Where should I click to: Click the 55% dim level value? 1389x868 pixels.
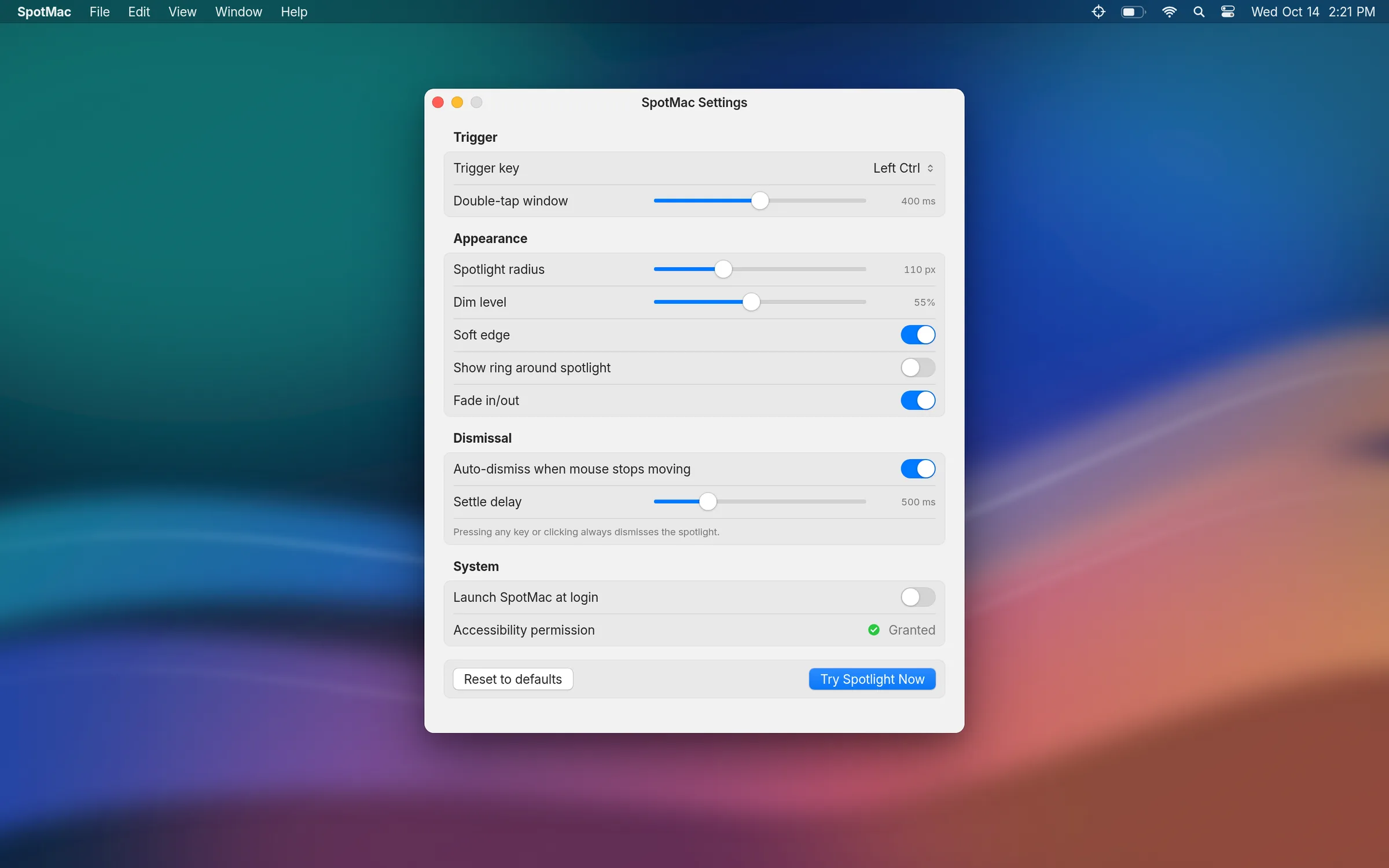(x=924, y=302)
